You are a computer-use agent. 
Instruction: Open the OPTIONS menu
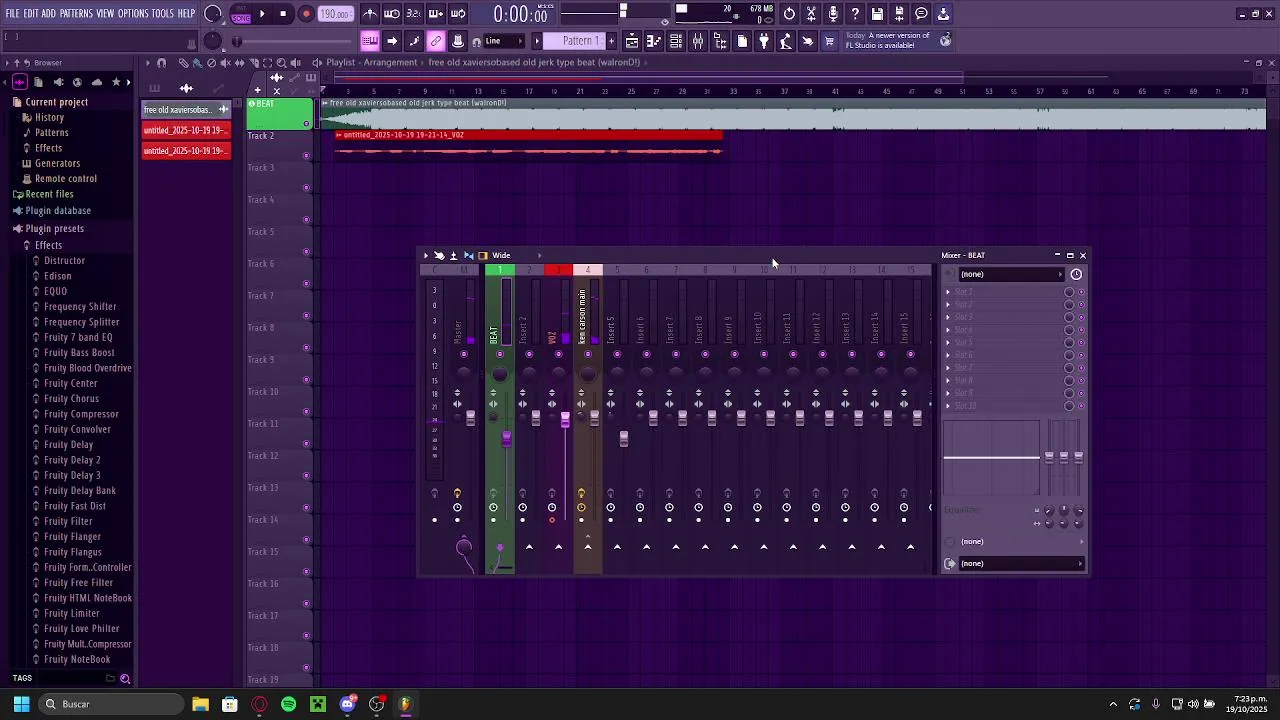click(x=133, y=13)
